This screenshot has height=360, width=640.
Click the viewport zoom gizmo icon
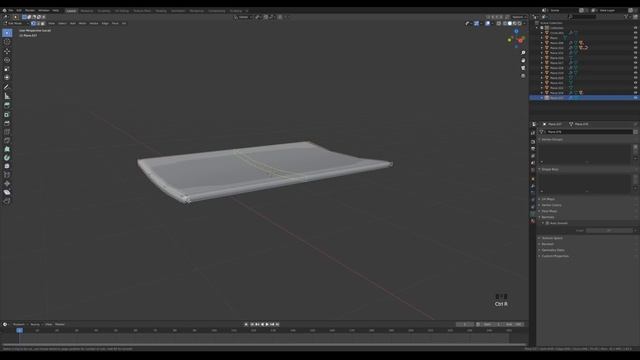tap(523, 53)
